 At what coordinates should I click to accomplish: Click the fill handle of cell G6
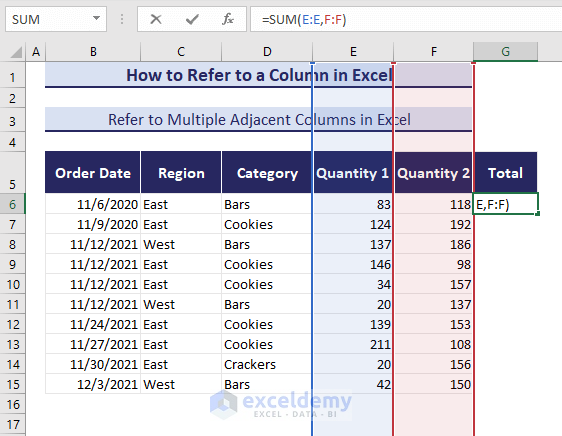pos(537,214)
